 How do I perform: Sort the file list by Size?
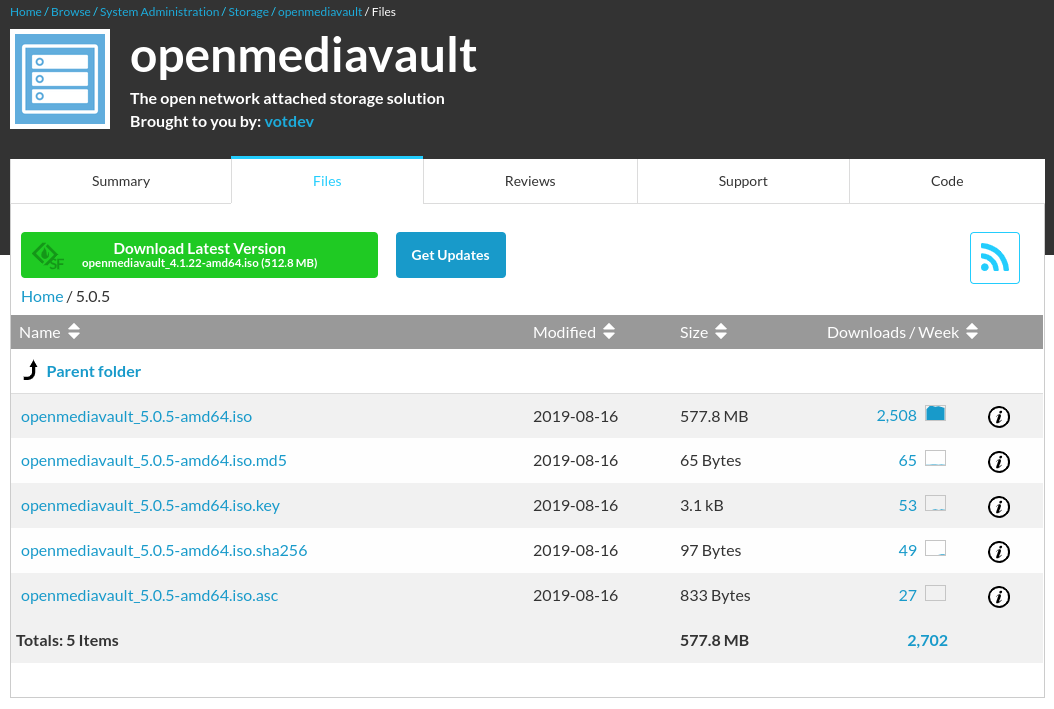[703, 332]
